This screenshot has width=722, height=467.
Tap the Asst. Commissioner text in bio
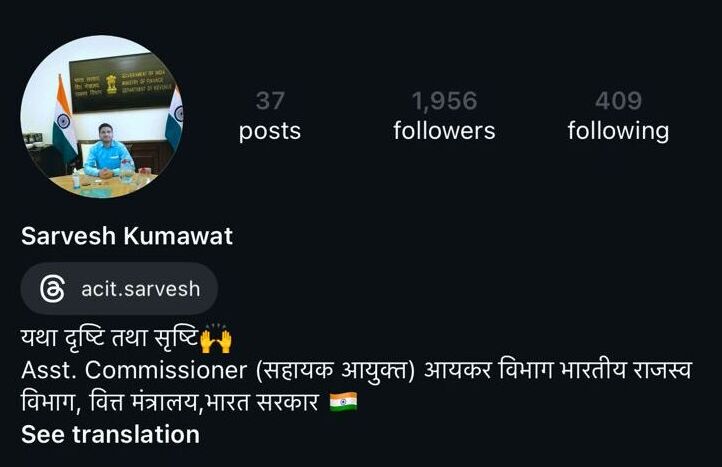(134, 370)
